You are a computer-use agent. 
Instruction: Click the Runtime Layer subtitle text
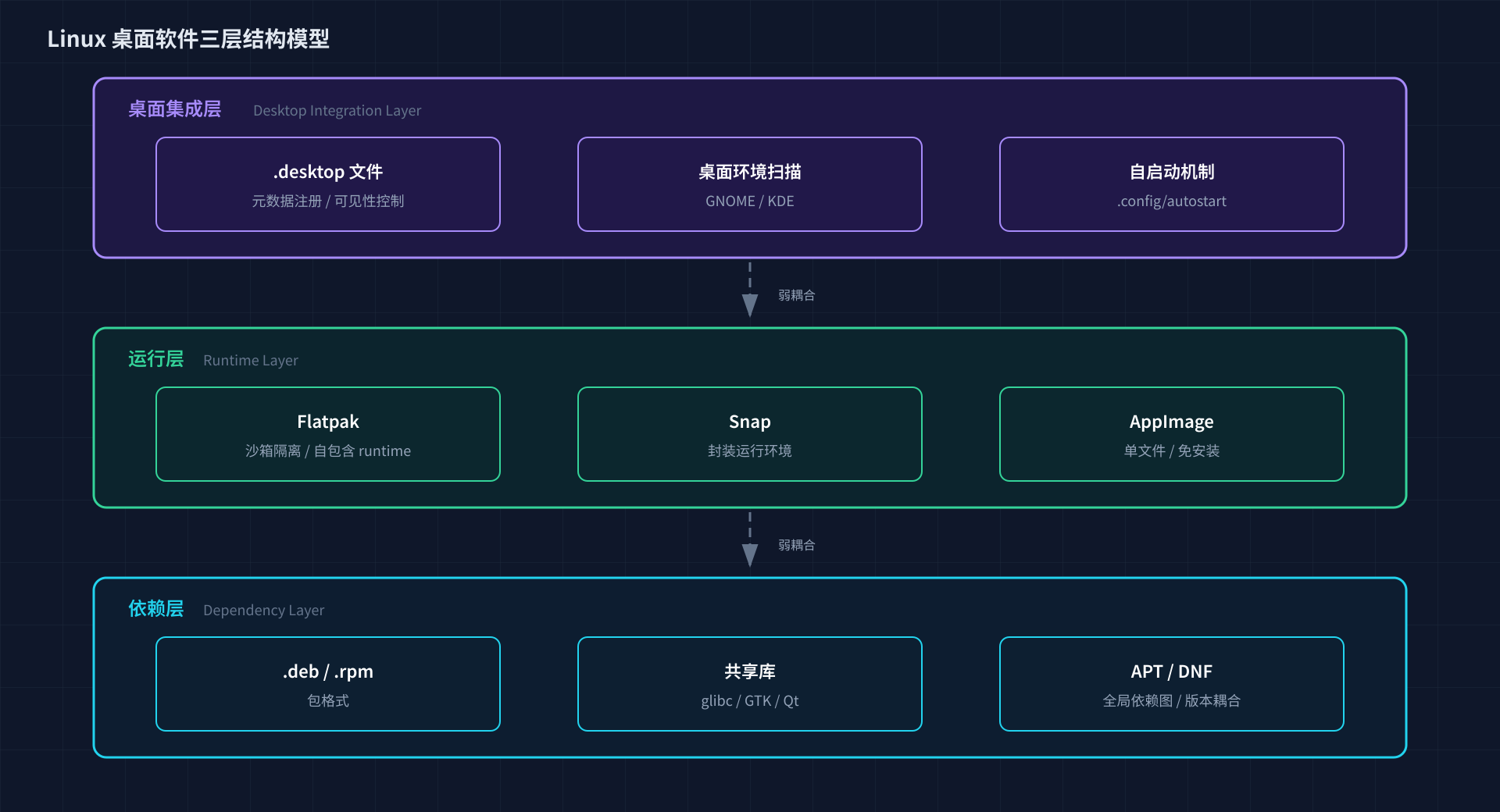[250, 361]
